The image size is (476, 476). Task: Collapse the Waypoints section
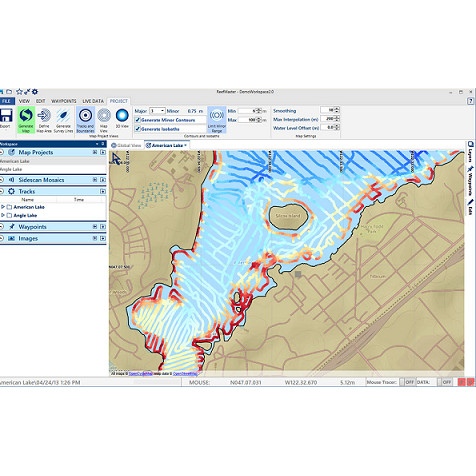1,227
